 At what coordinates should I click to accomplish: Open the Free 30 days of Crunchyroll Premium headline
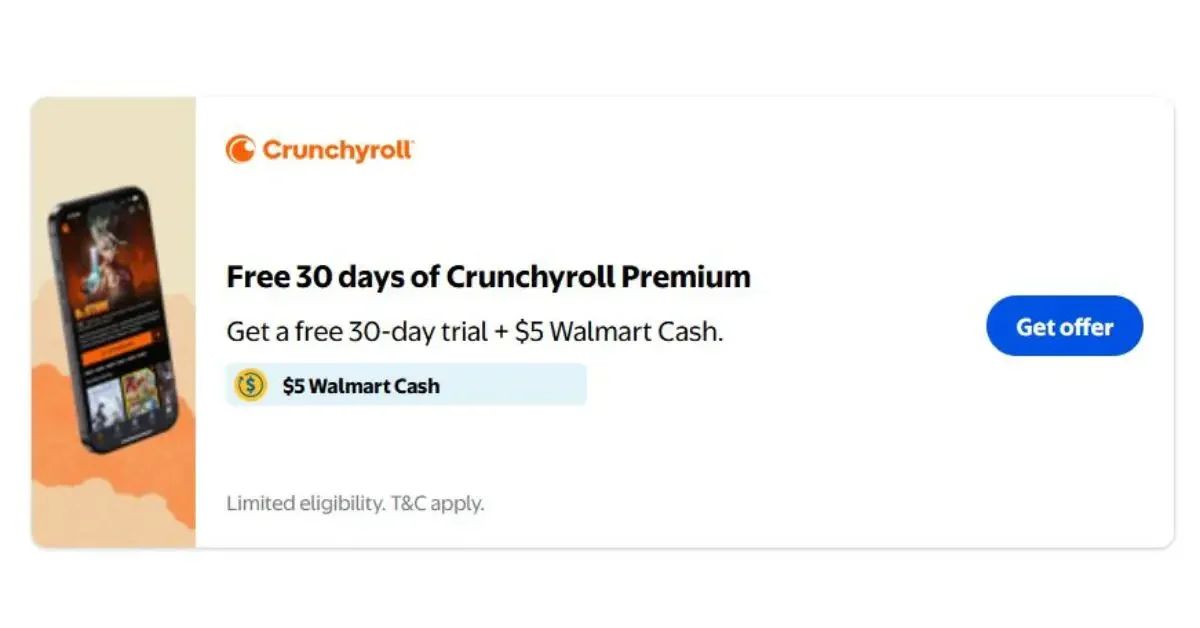tap(488, 277)
